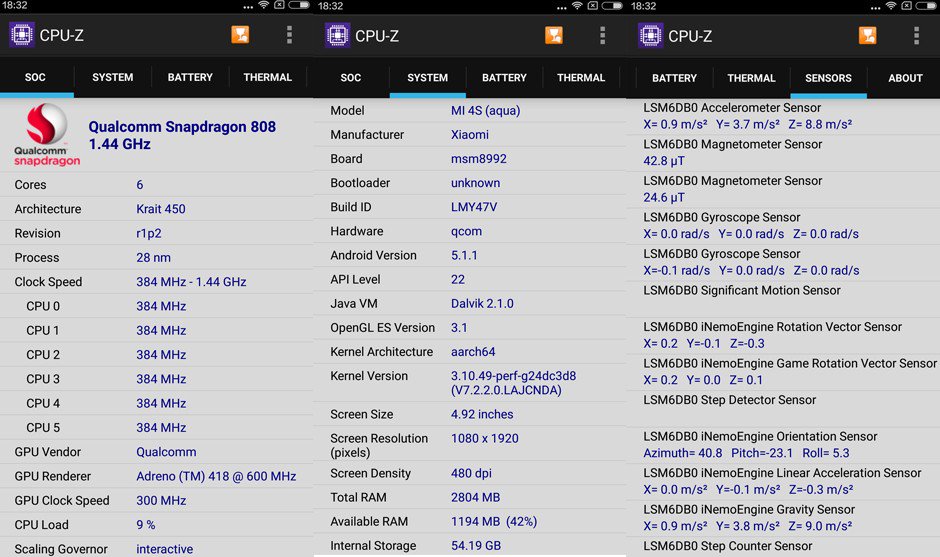Go to the ABOUT tab in the right screen
Image resolution: width=940 pixels, height=557 pixels.
[905, 77]
